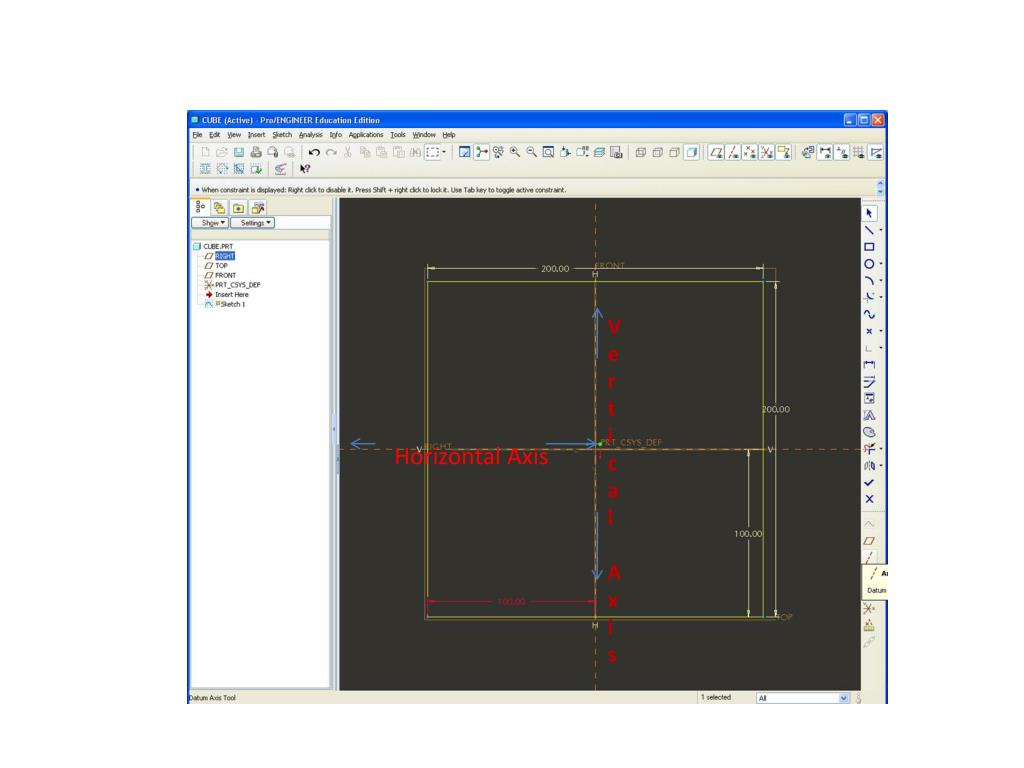
Task: Open the Analysis menu
Action: pyautogui.click(x=311, y=135)
